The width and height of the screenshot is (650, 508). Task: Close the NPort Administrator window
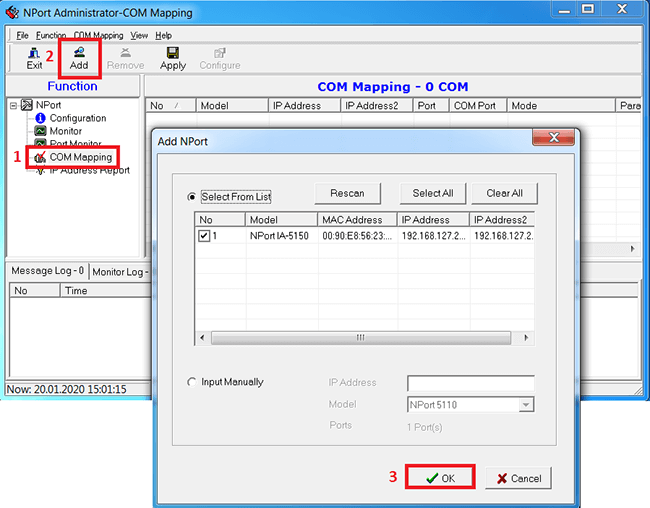click(623, 9)
